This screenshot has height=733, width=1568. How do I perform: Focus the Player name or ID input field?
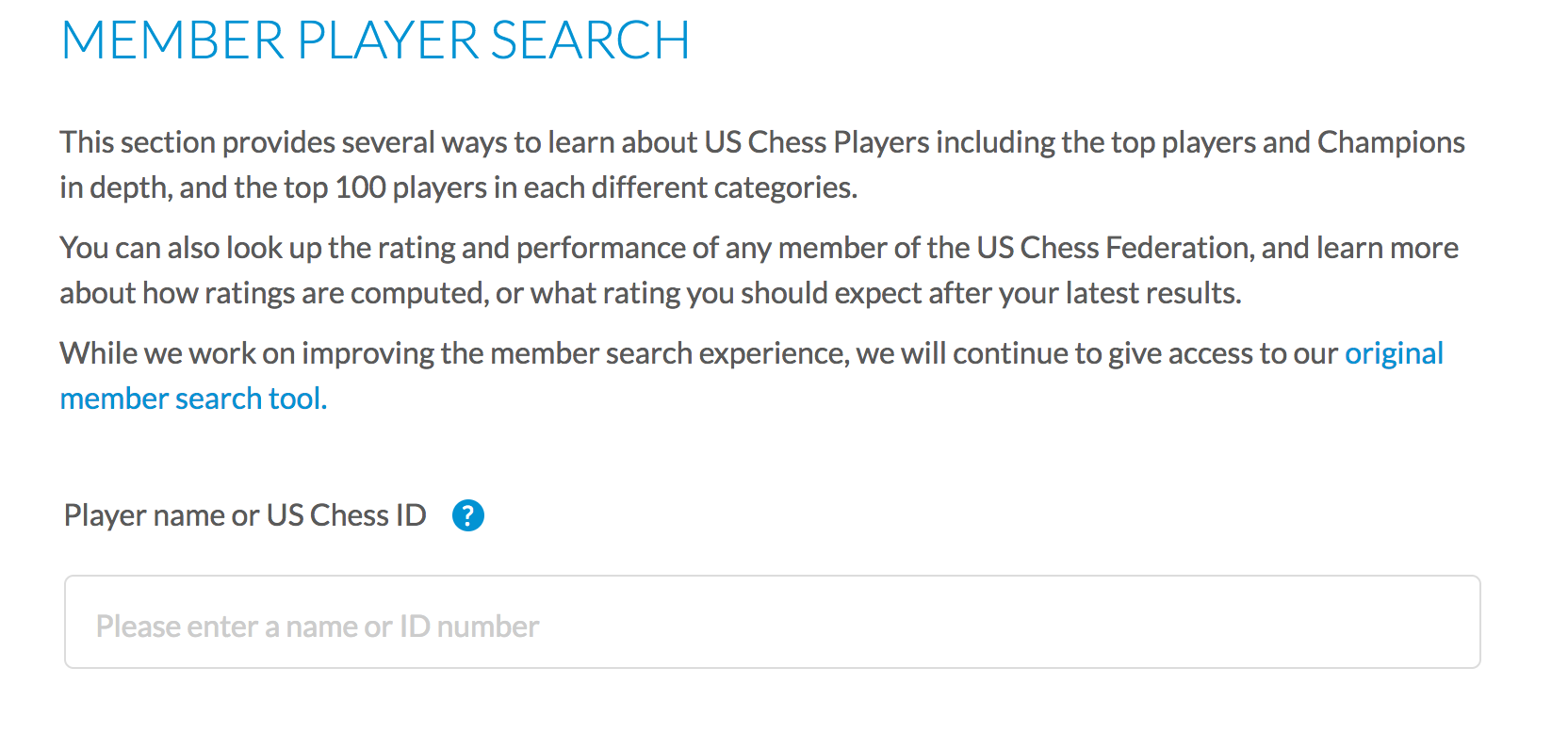pos(772,622)
